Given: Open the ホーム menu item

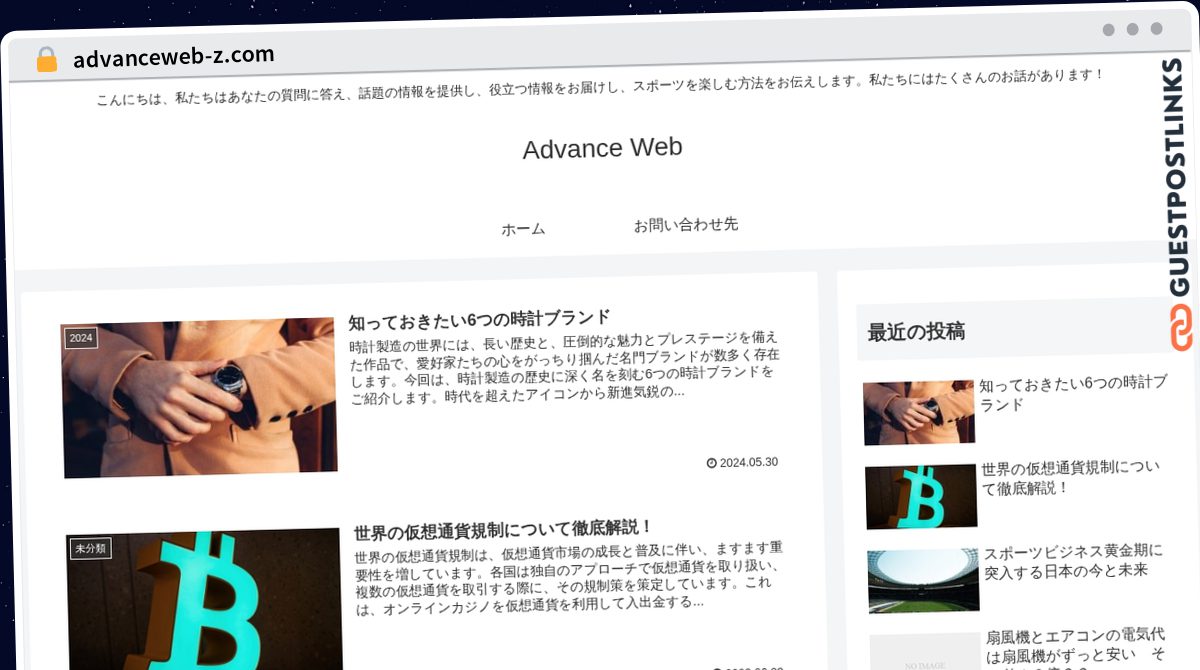Looking at the screenshot, I should [x=523, y=229].
